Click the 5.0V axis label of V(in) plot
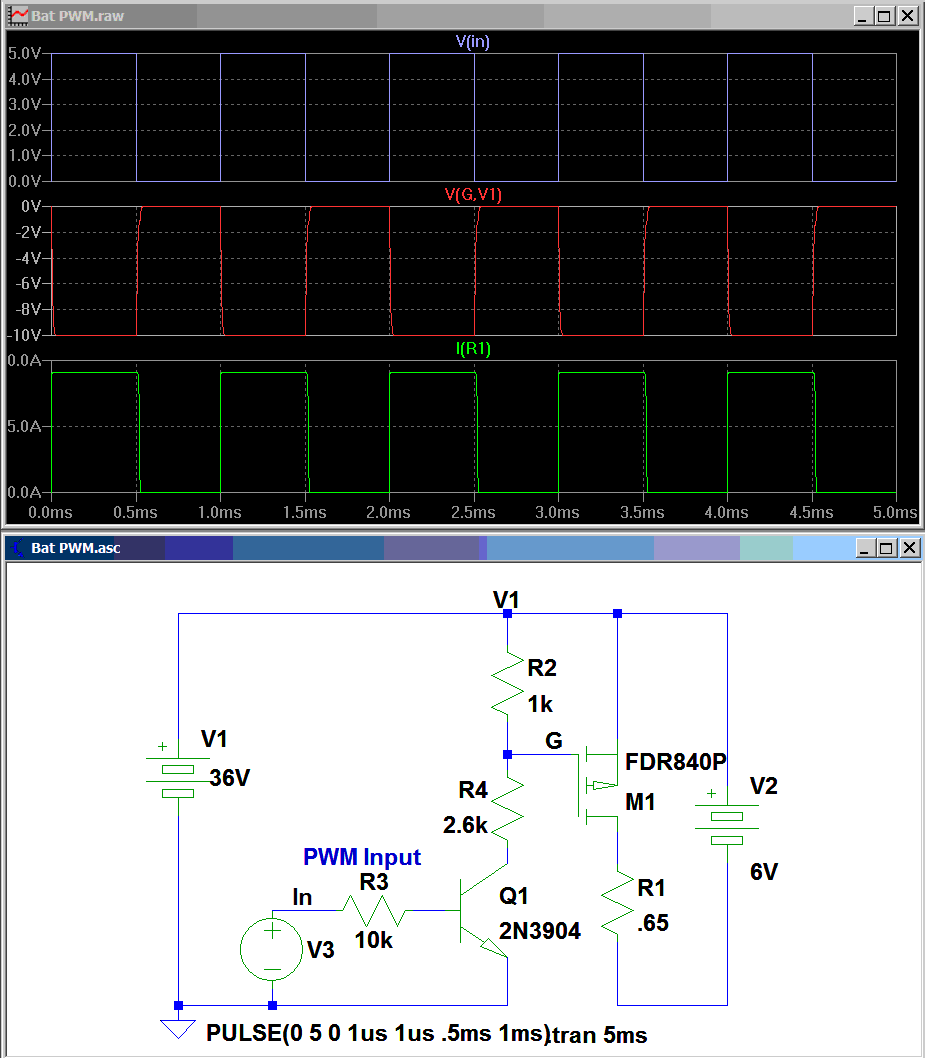Screen dimensions: 925x1058 [x=24, y=53]
